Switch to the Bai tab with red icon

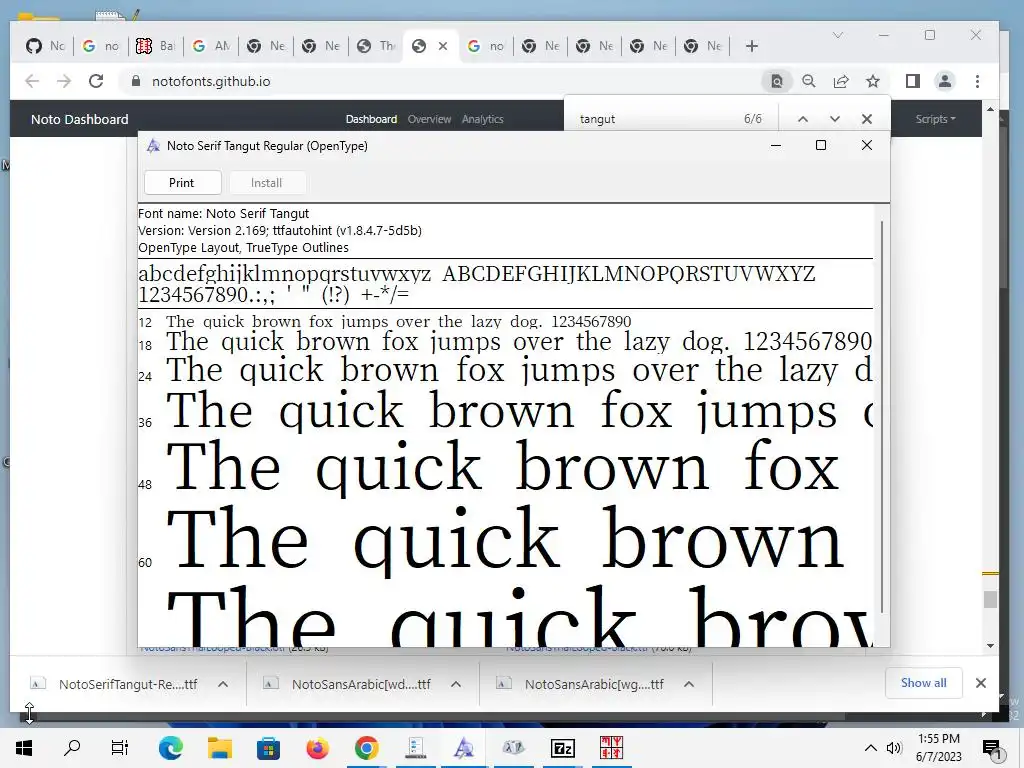155,46
